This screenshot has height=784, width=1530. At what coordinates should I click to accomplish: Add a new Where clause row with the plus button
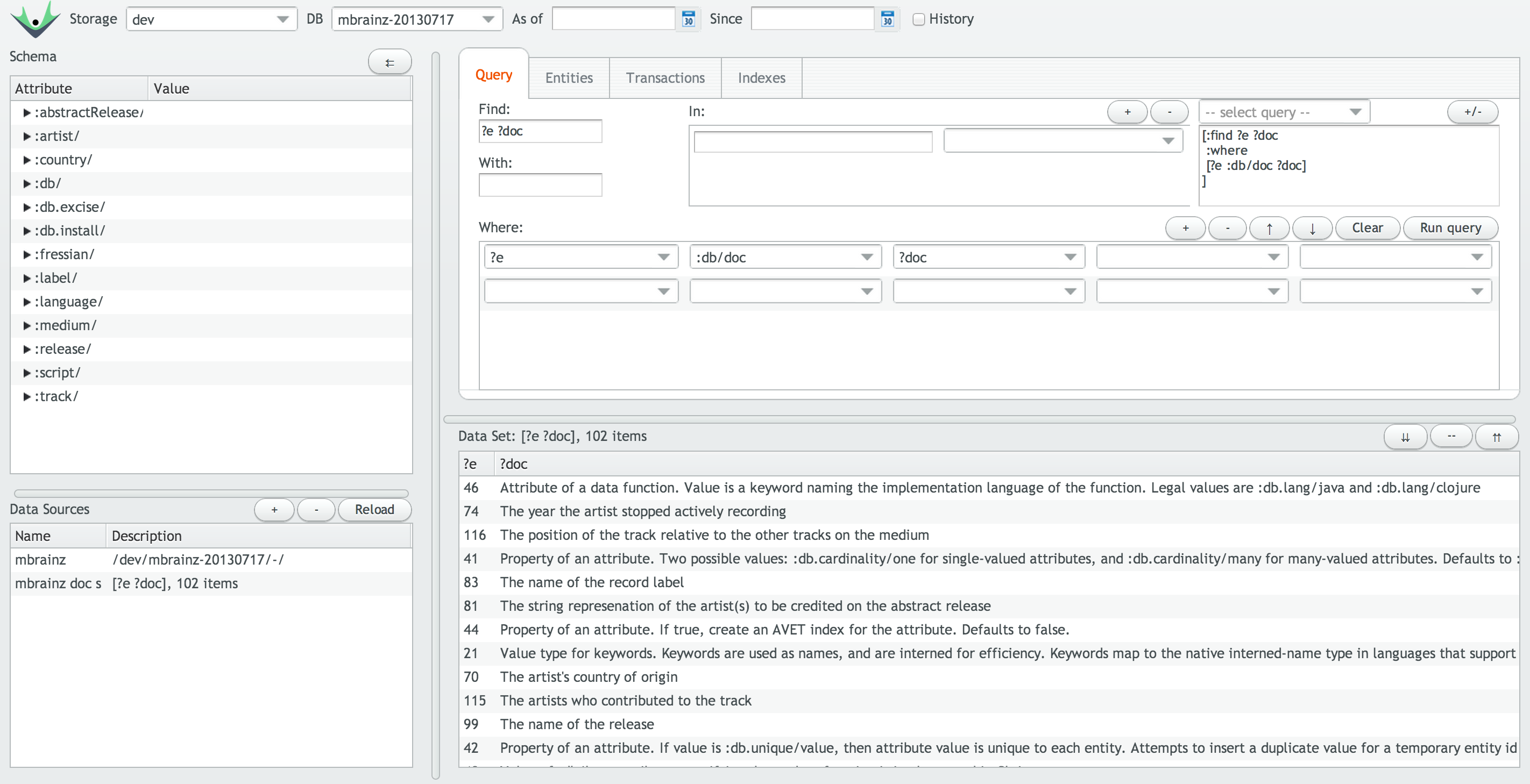1185,228
